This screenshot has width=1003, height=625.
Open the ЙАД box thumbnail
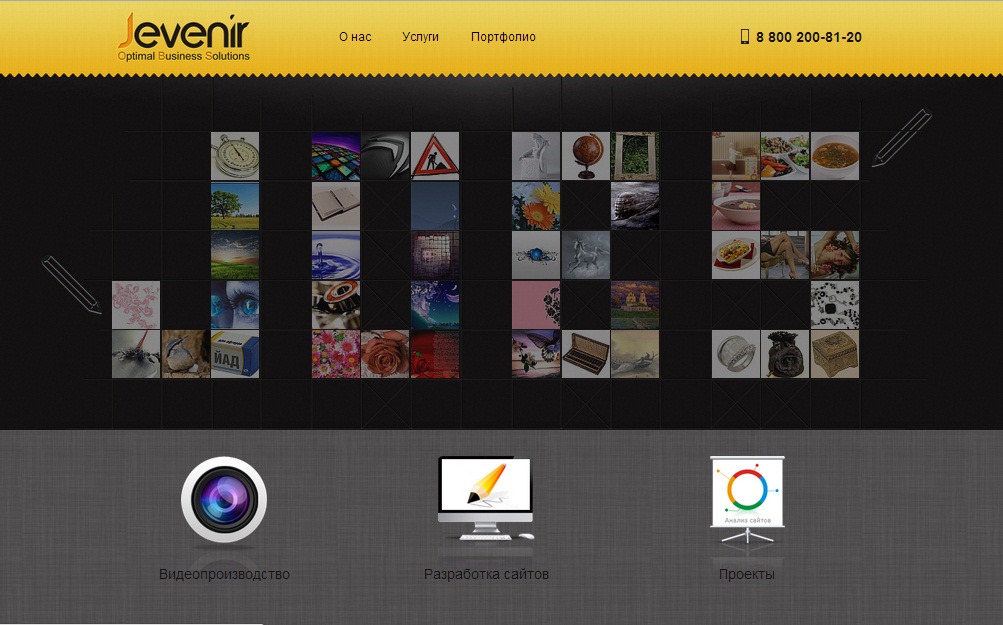click(x=235, y=354)
